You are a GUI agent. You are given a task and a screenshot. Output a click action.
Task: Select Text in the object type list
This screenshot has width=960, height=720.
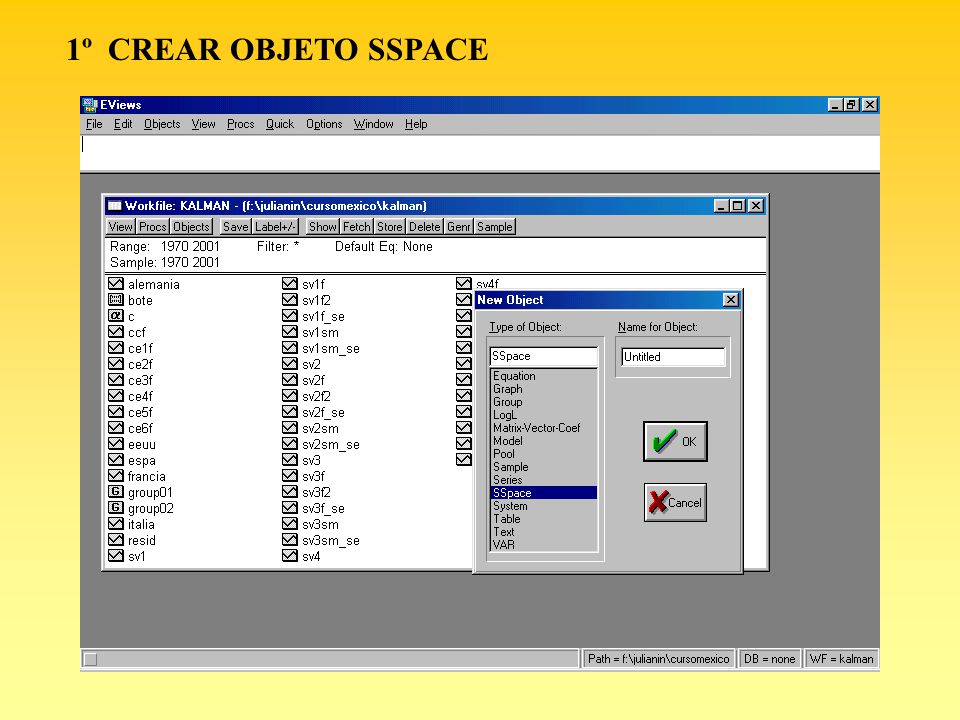544,531
